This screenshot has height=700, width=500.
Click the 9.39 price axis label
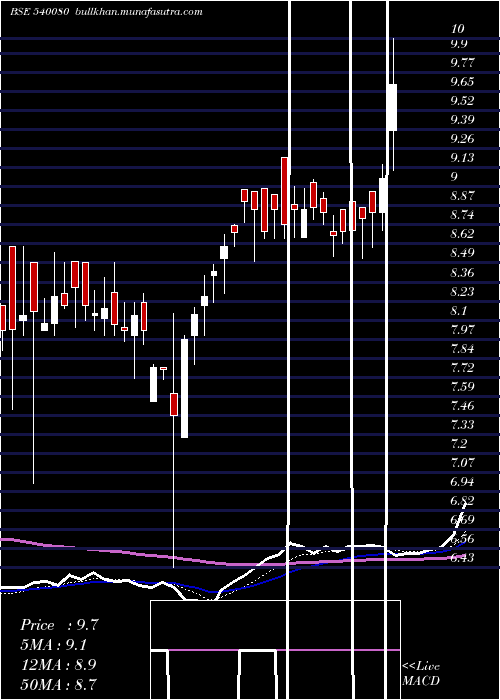462,120
